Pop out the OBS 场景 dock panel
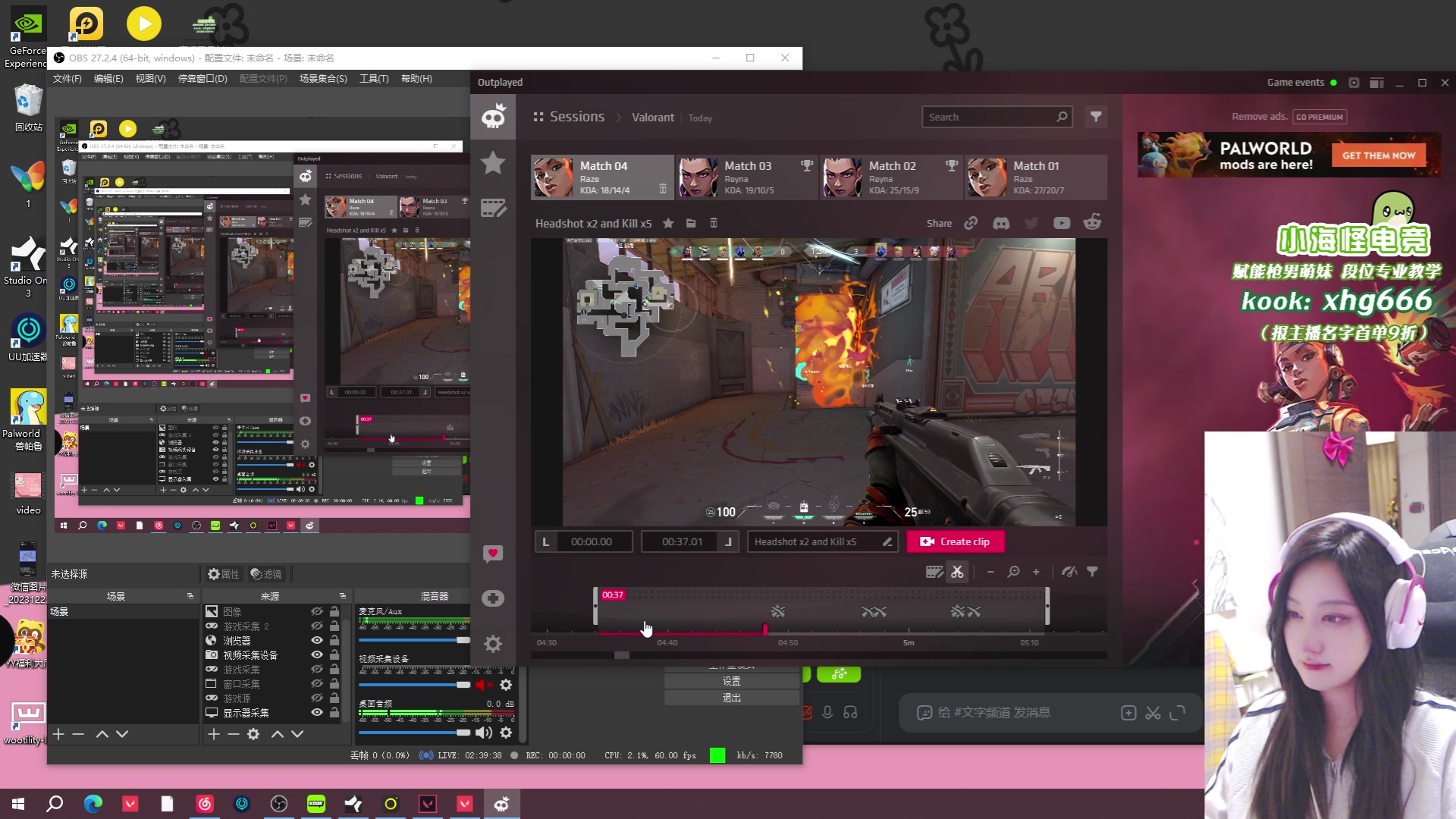Viewport: 1456px width, 819px height. pos(190,596)
